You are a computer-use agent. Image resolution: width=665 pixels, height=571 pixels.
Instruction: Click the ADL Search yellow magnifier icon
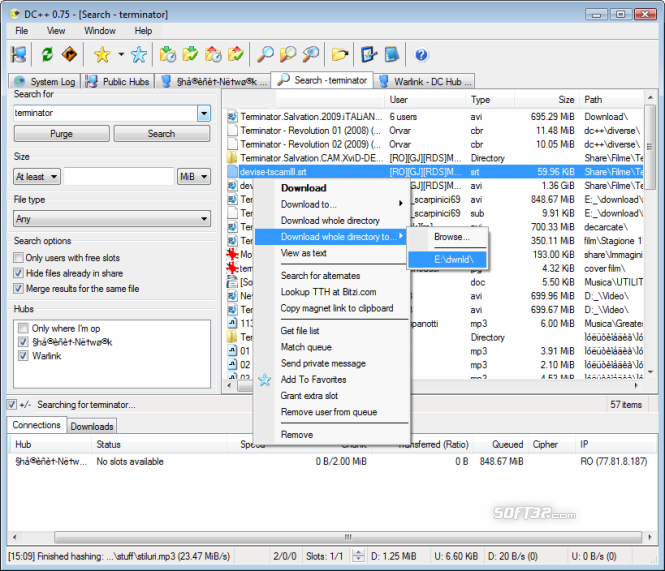click(x=288, y=55)
